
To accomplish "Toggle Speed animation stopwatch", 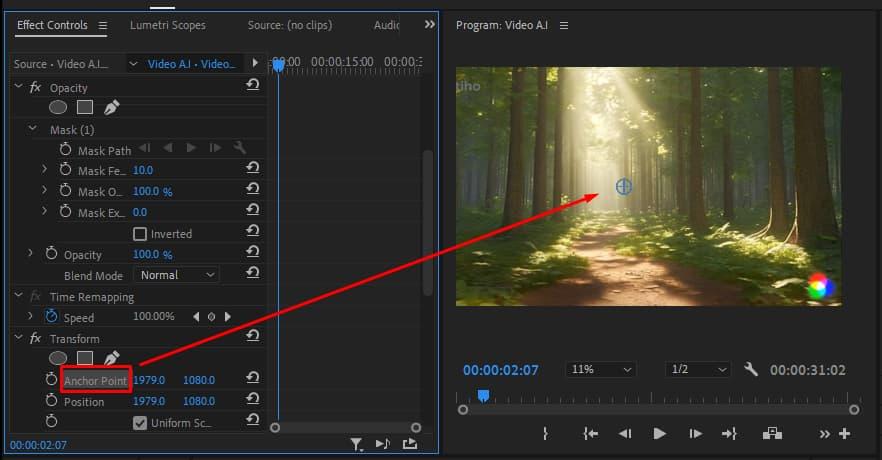I will 51,317.
